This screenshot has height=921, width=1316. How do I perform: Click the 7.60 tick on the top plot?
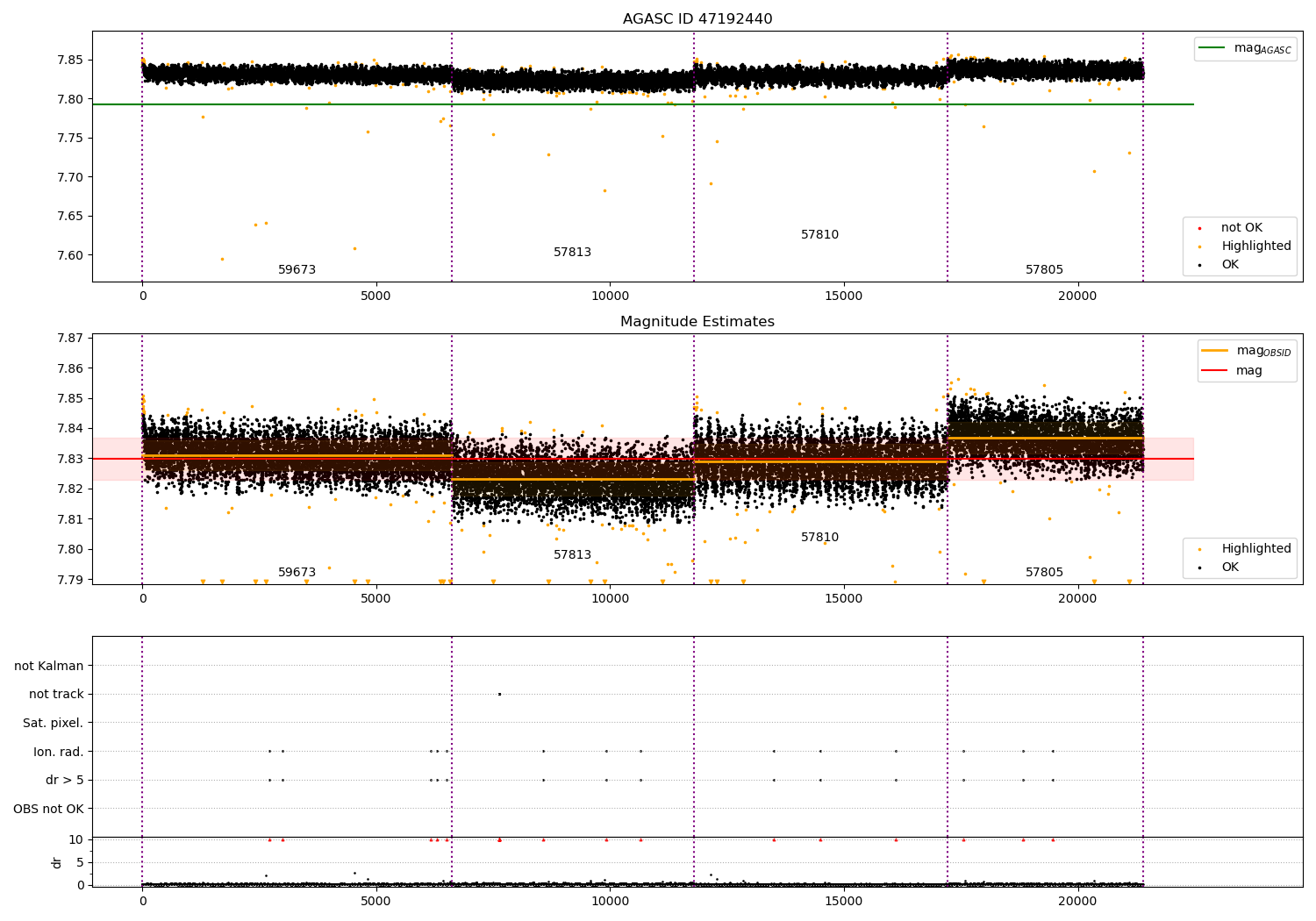click(70, 255)
